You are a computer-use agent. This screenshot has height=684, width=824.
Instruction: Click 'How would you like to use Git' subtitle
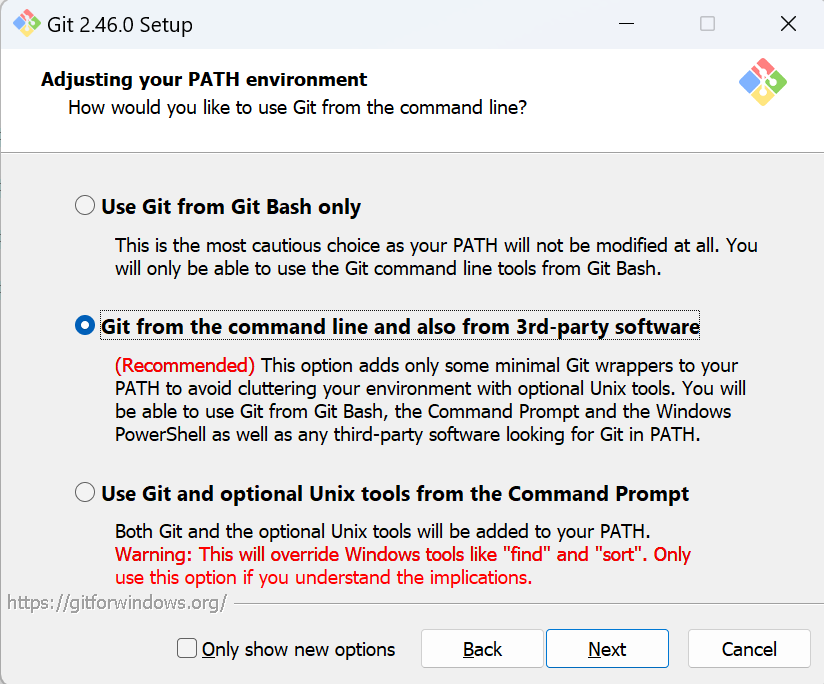[297, 108]
